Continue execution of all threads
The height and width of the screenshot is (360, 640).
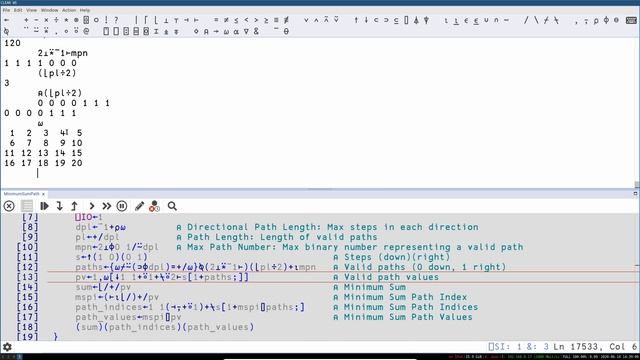[x=107, y=206]
